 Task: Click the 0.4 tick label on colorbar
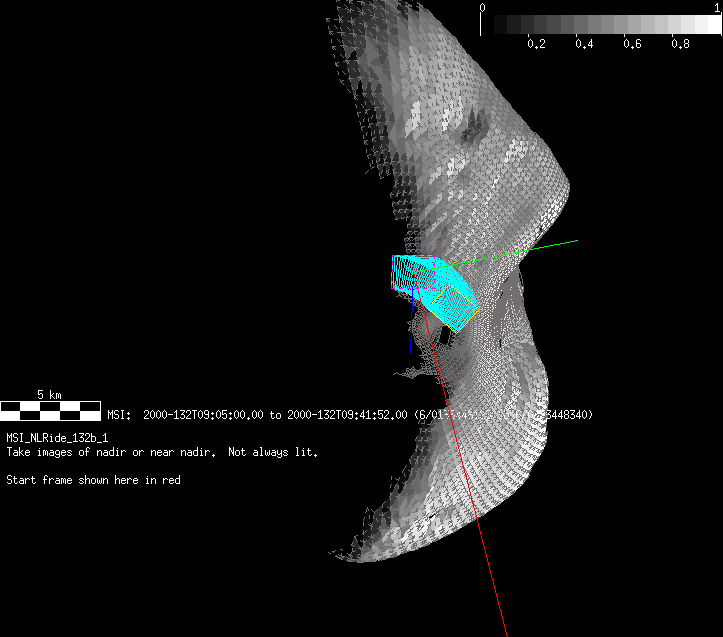[584, 45]
